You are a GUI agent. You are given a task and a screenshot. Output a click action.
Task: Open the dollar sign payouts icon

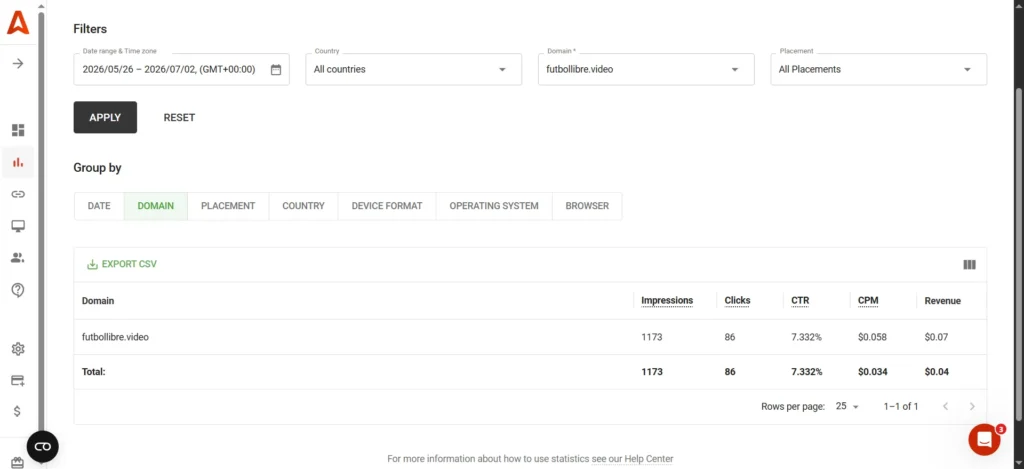18,412
